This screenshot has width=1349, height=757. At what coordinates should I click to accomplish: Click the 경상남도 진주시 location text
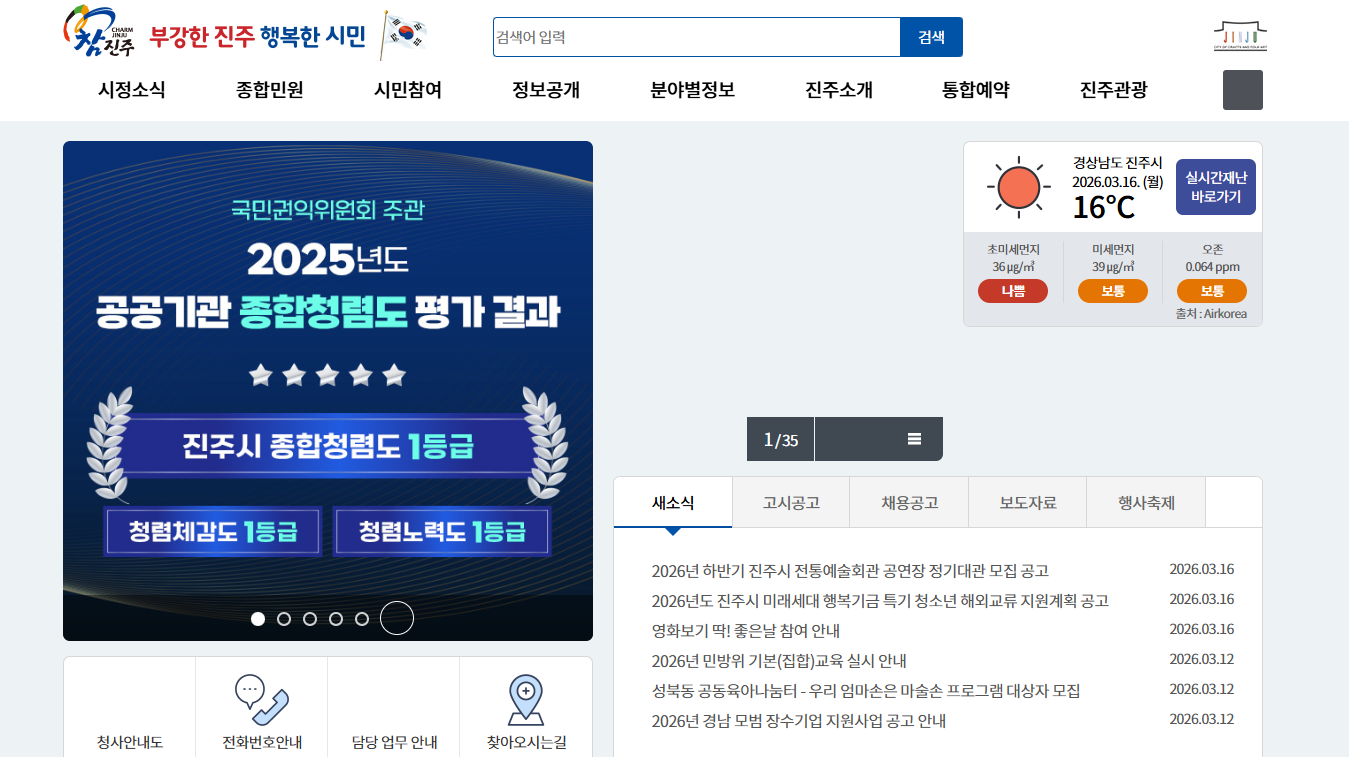[x=1118, y=162]
